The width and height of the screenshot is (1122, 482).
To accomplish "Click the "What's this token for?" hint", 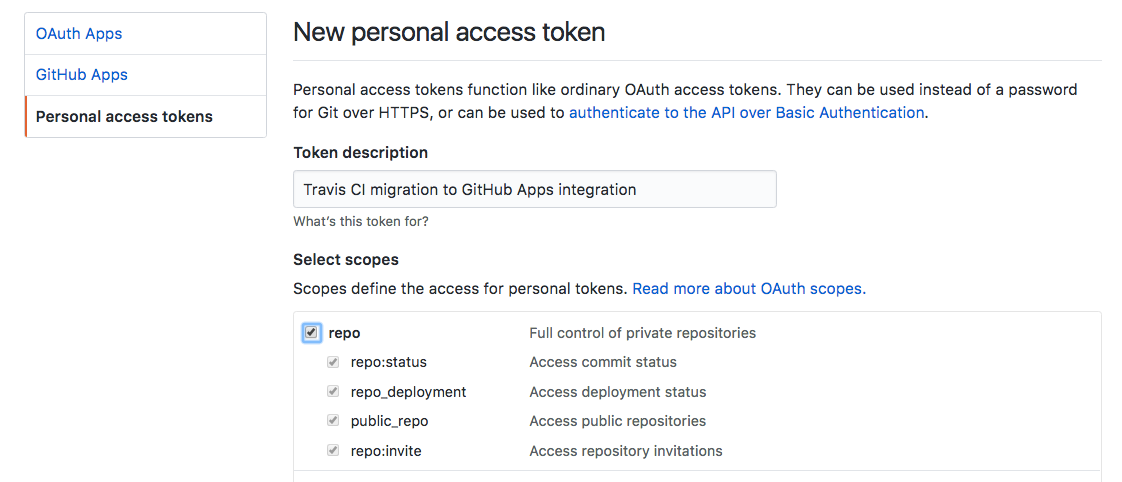I will pos(361,221).
